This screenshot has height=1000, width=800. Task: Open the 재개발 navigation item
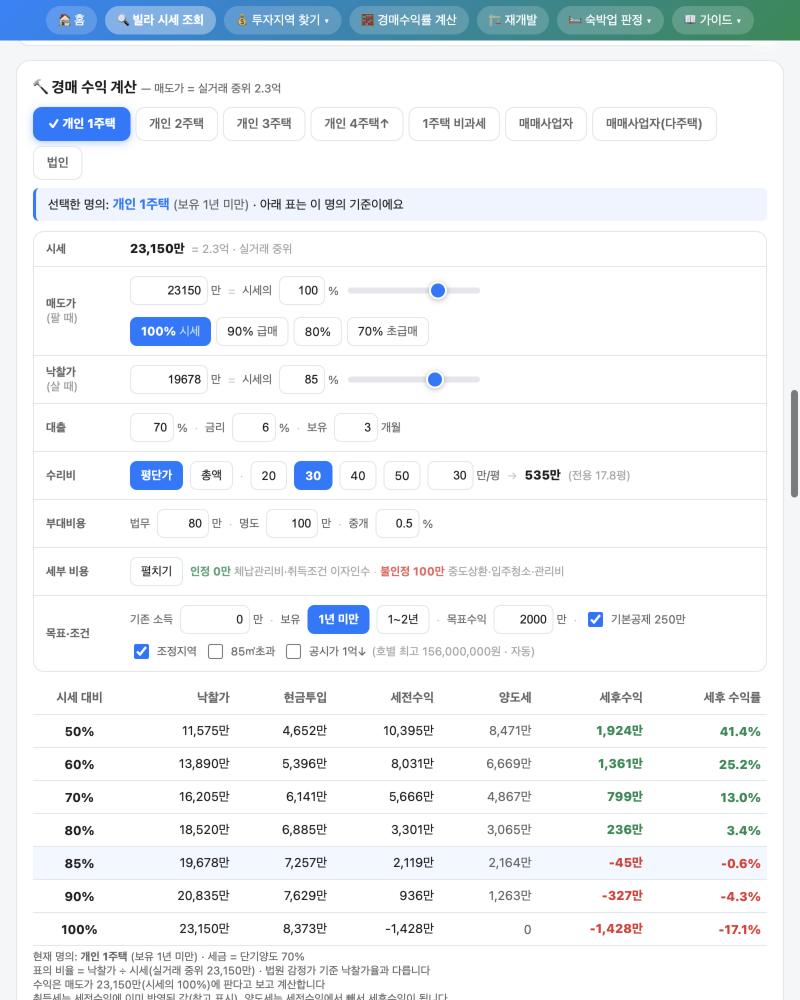click(x=513, y=20)
